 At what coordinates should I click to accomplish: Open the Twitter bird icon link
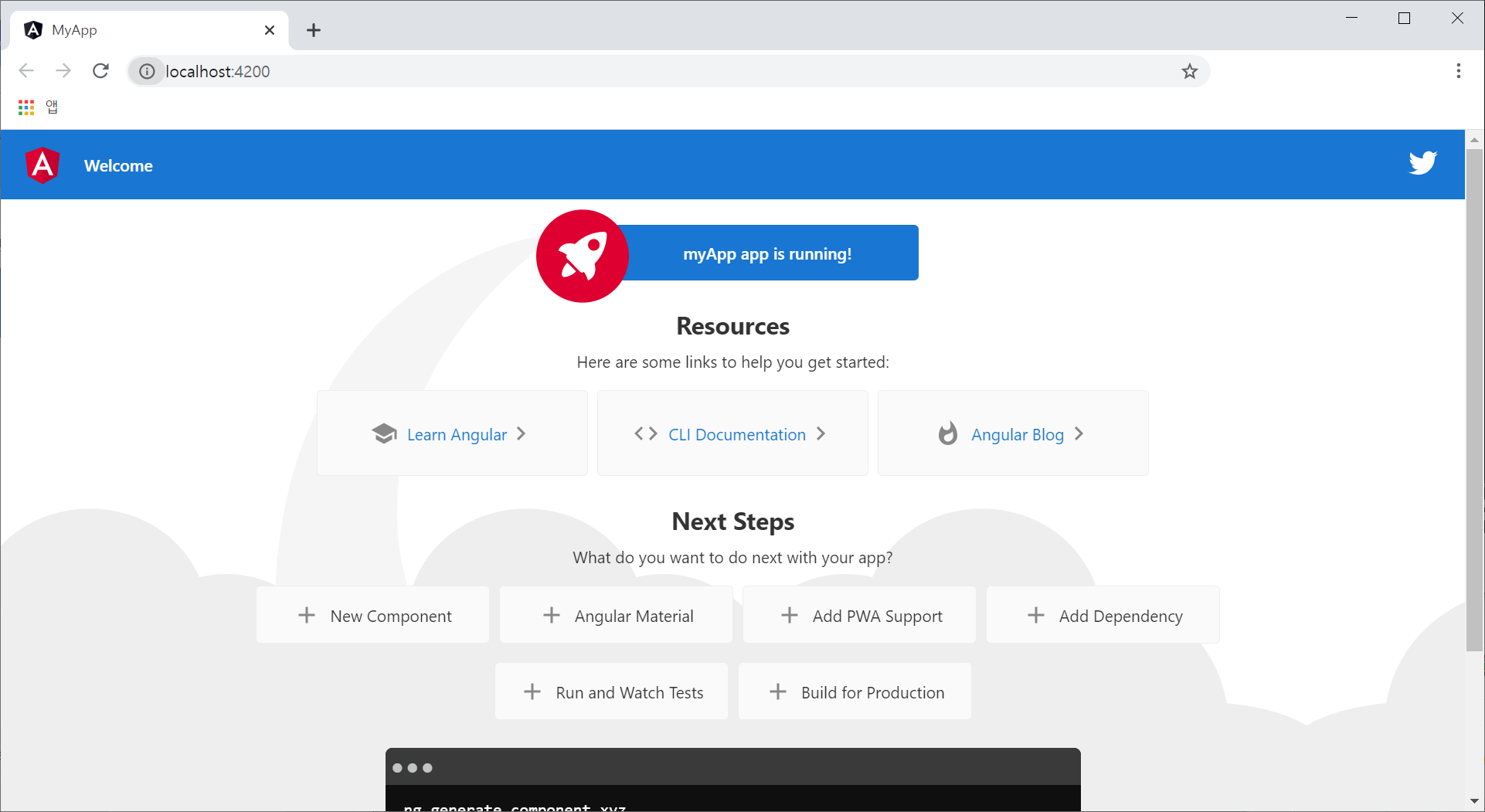click(1422, 163)
